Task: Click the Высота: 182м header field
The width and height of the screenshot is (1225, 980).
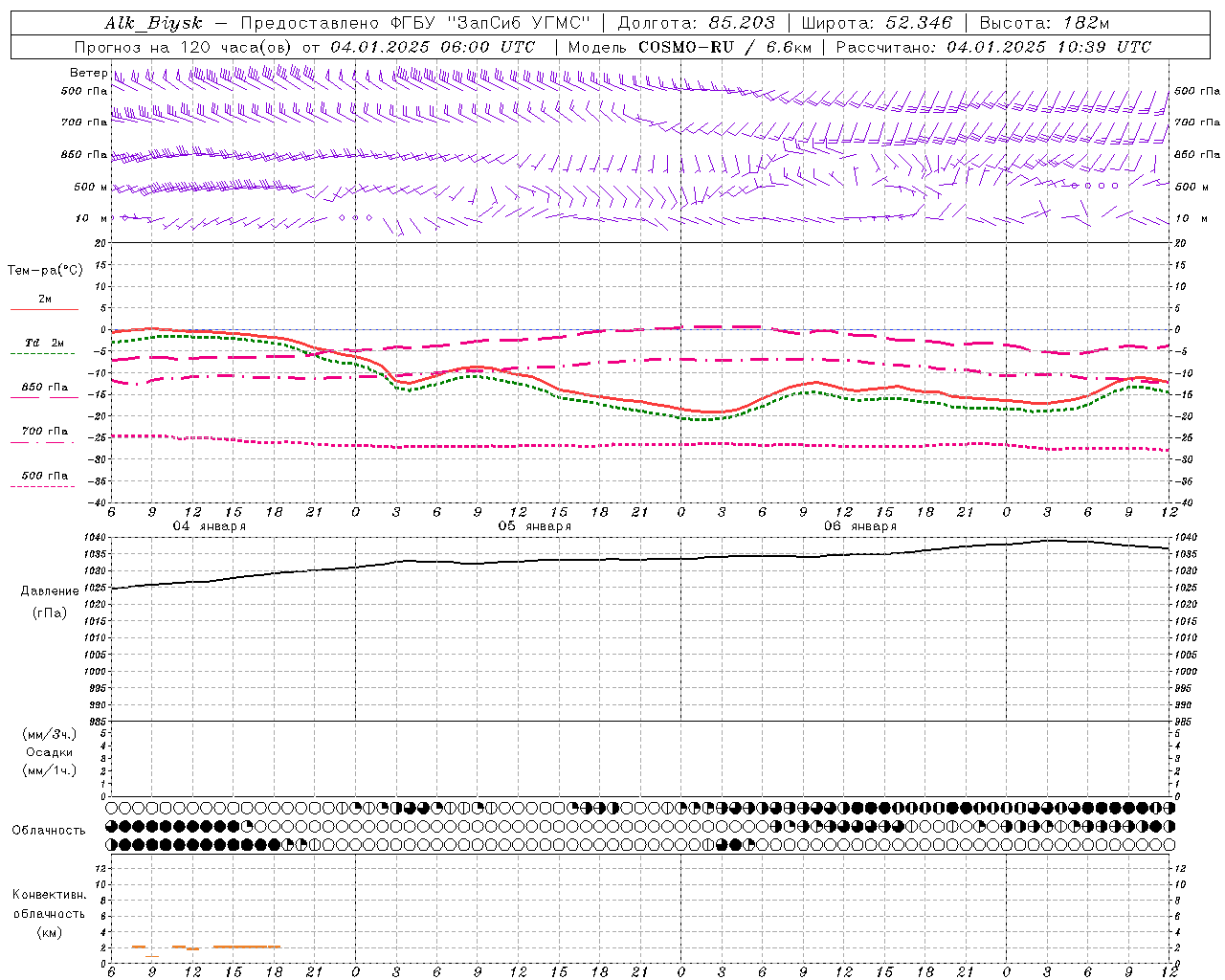Action: coord(1044,24)
